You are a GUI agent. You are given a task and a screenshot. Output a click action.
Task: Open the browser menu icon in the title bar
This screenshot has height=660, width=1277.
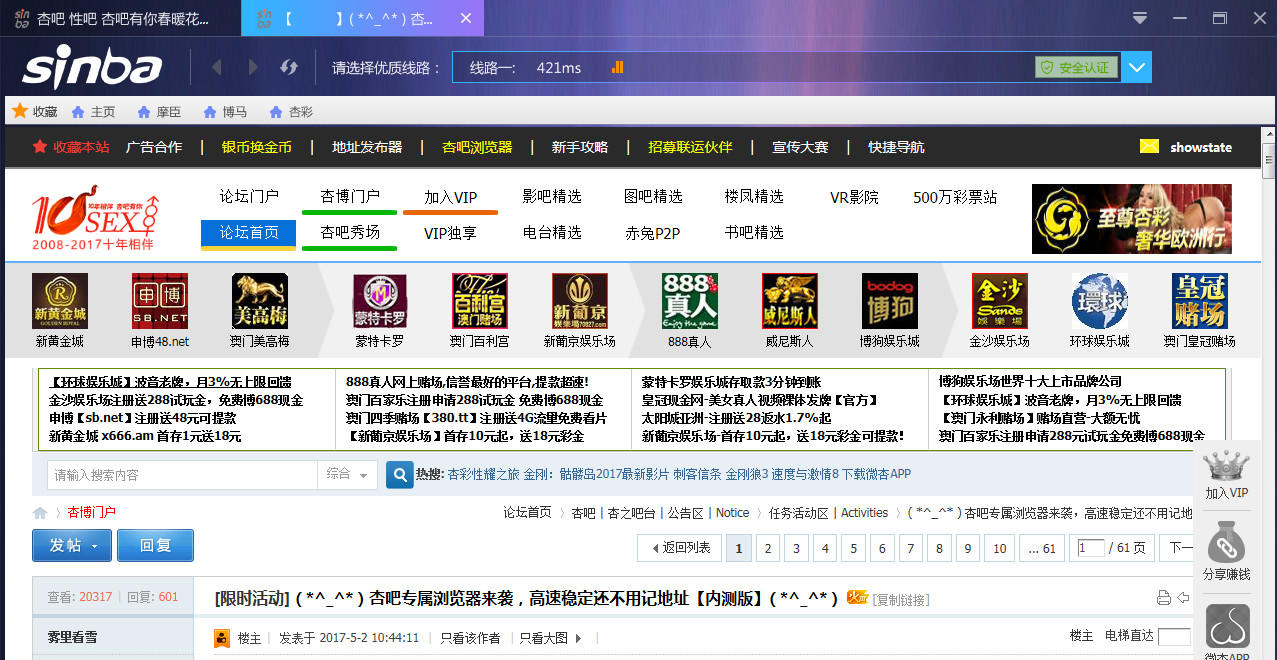[1139, 18]
